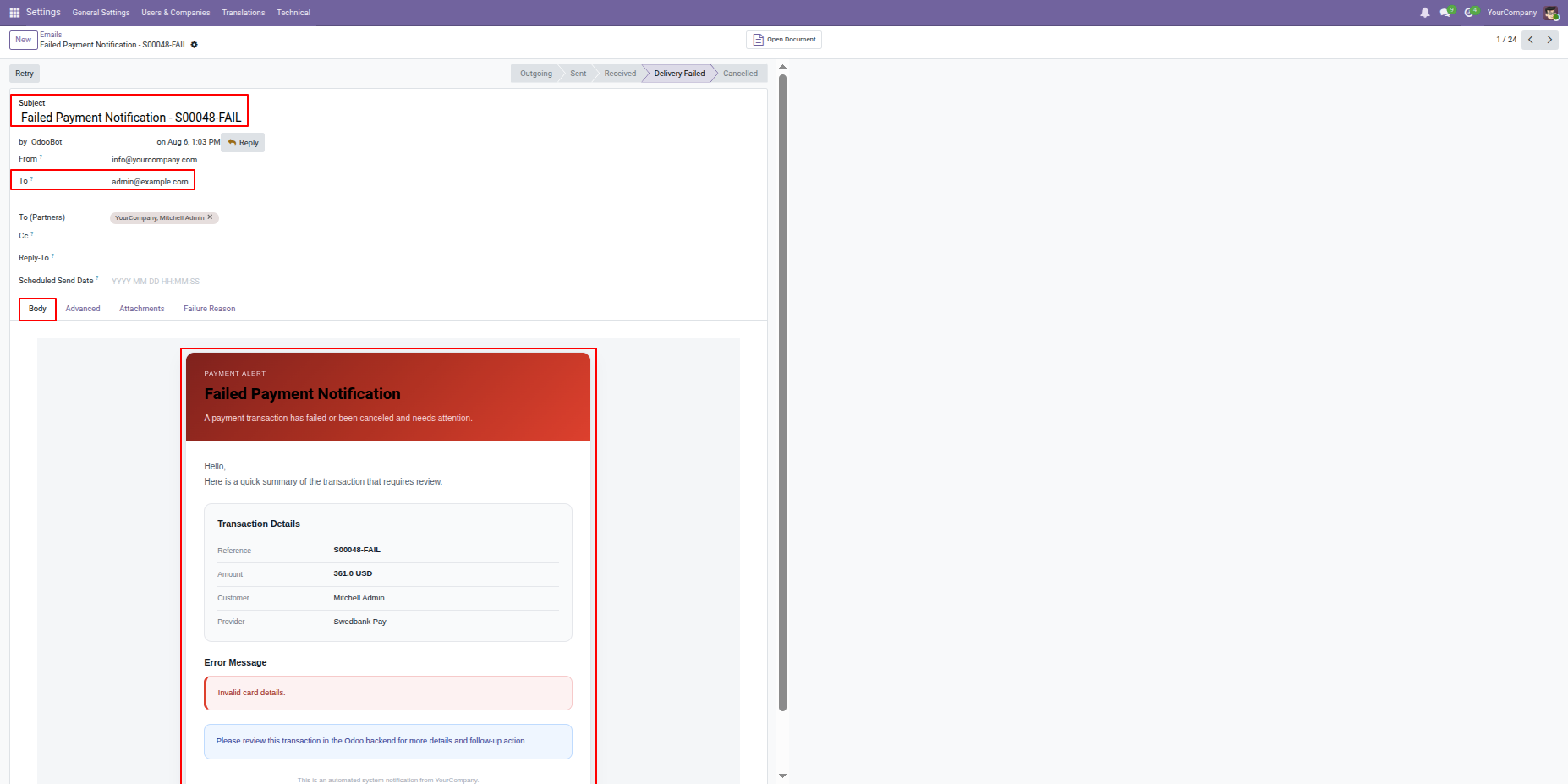Select the Outgoing status stage
Viewport: 1568px width, 784px height.
[x=535, y=74]
